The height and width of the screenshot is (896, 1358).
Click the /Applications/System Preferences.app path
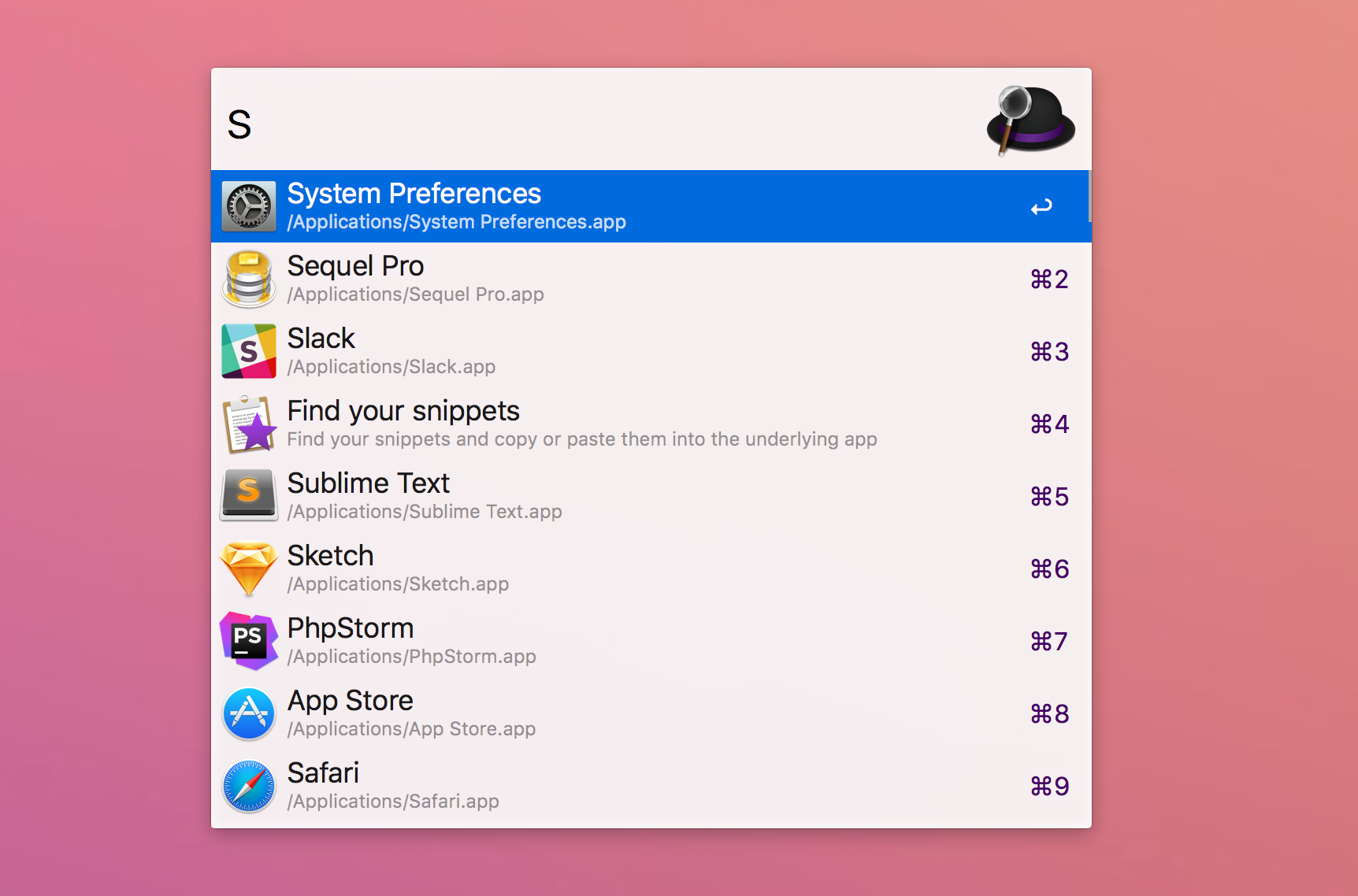click(457, 222)
